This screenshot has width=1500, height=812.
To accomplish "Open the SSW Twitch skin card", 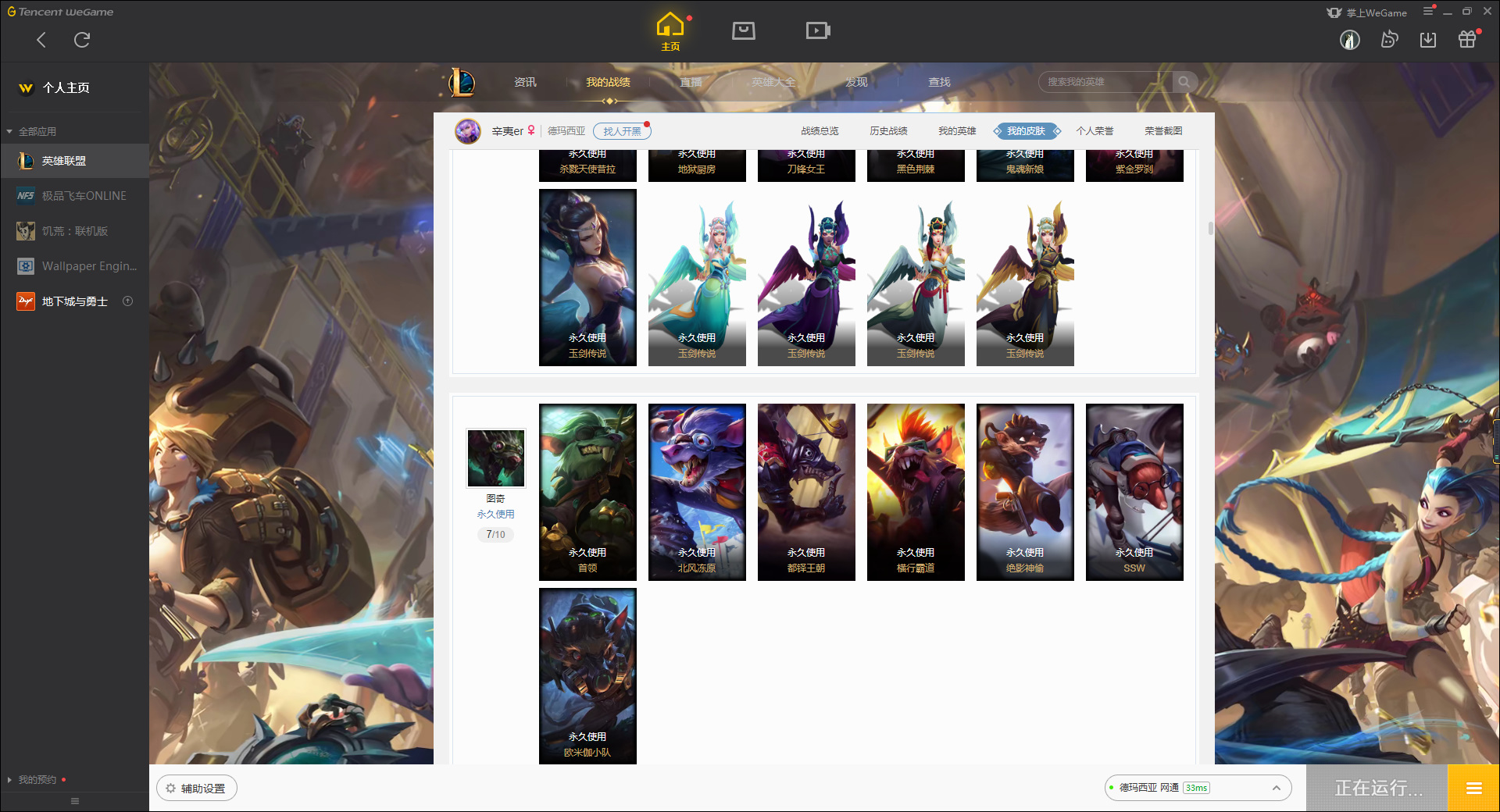I will [1134, 492].
